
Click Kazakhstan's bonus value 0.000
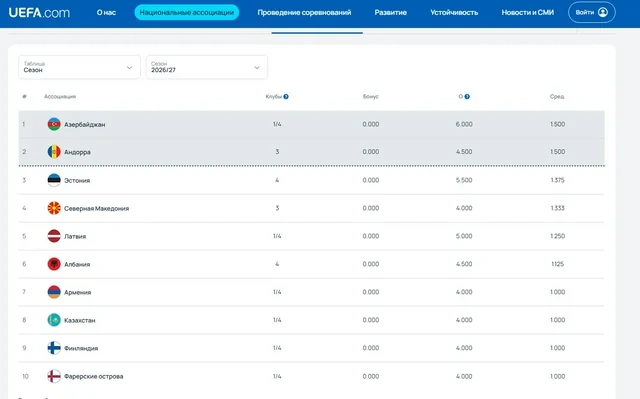(371, 320)
